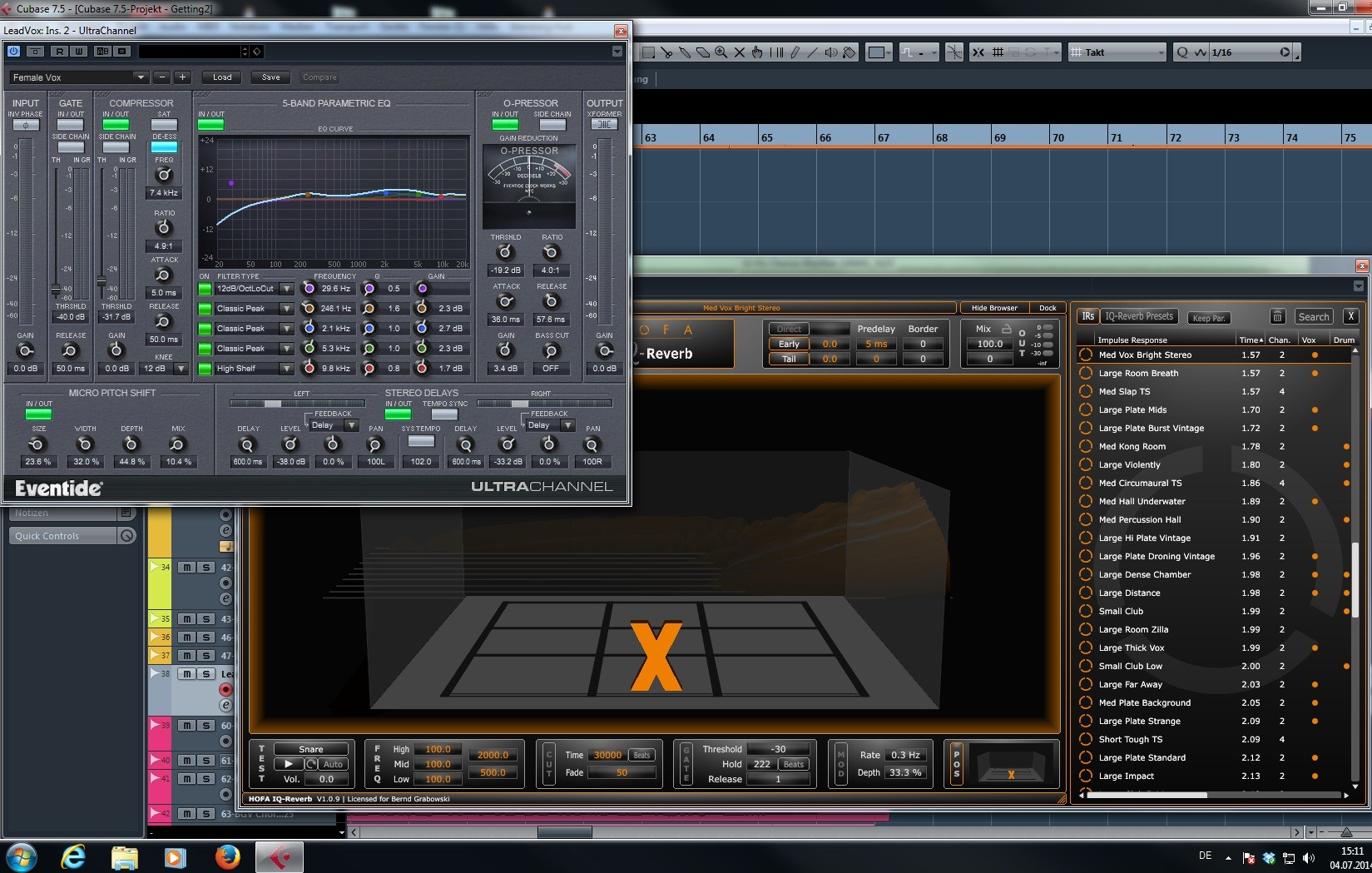The image size is (1372, 873).
Task: Select the Erase tool in the toolbar
Action: [x=703, y=52]
